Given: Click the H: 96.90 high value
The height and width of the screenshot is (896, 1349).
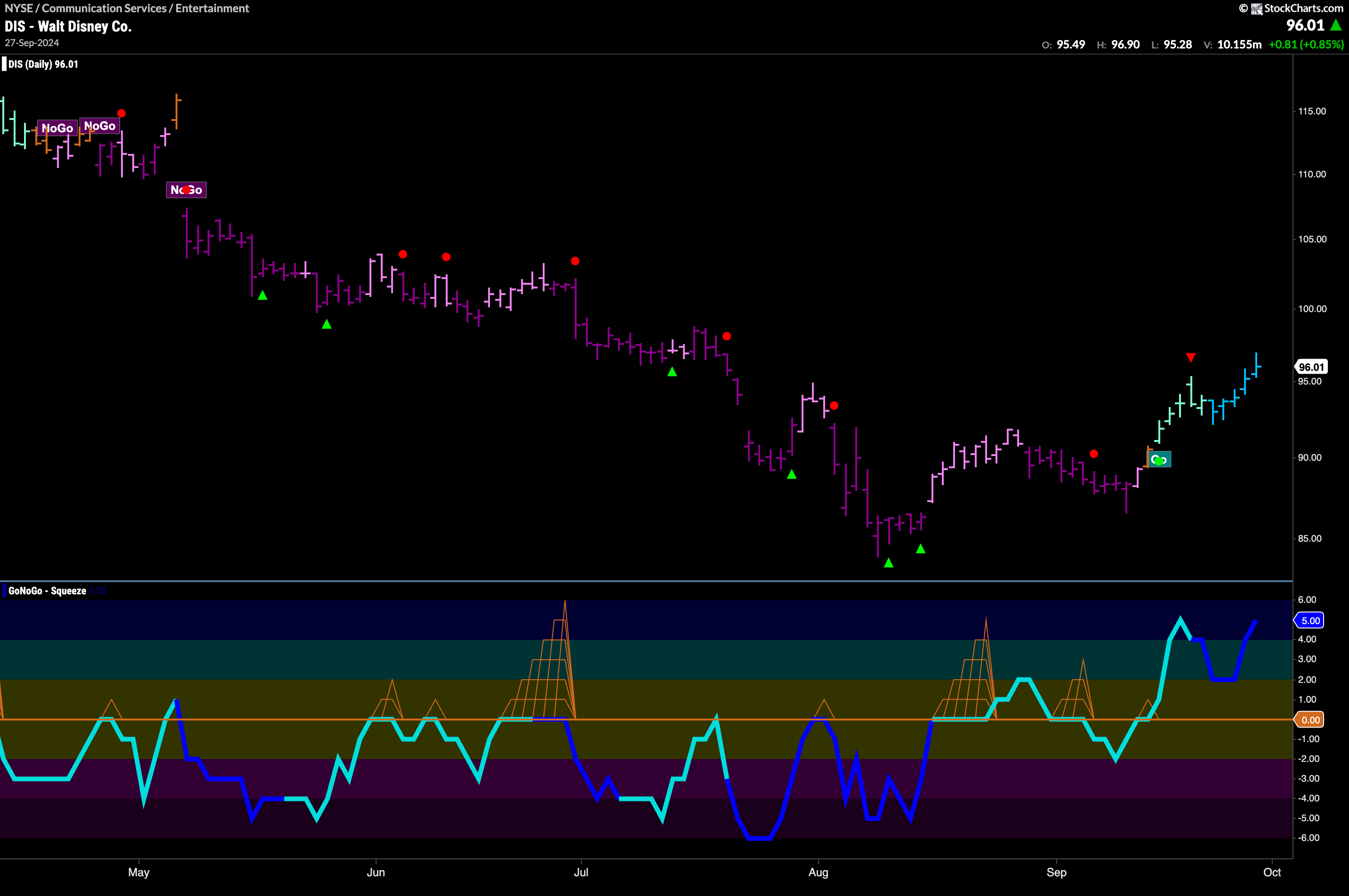Looking at the screenshot, I should pyautogui.click(x=1119, y=45).
